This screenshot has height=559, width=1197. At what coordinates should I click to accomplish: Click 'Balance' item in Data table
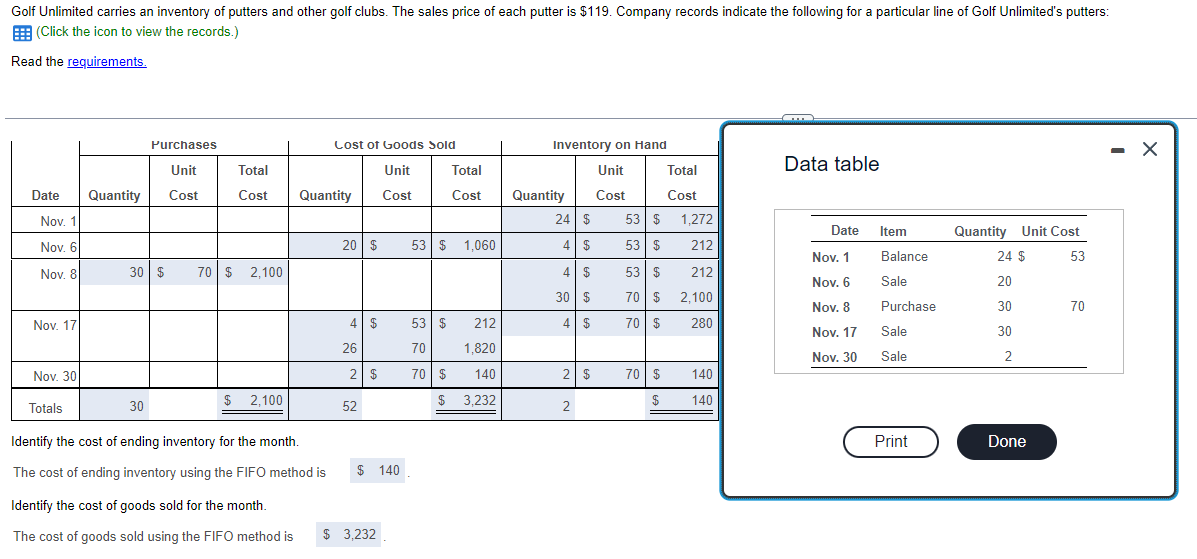click(904, 257)
